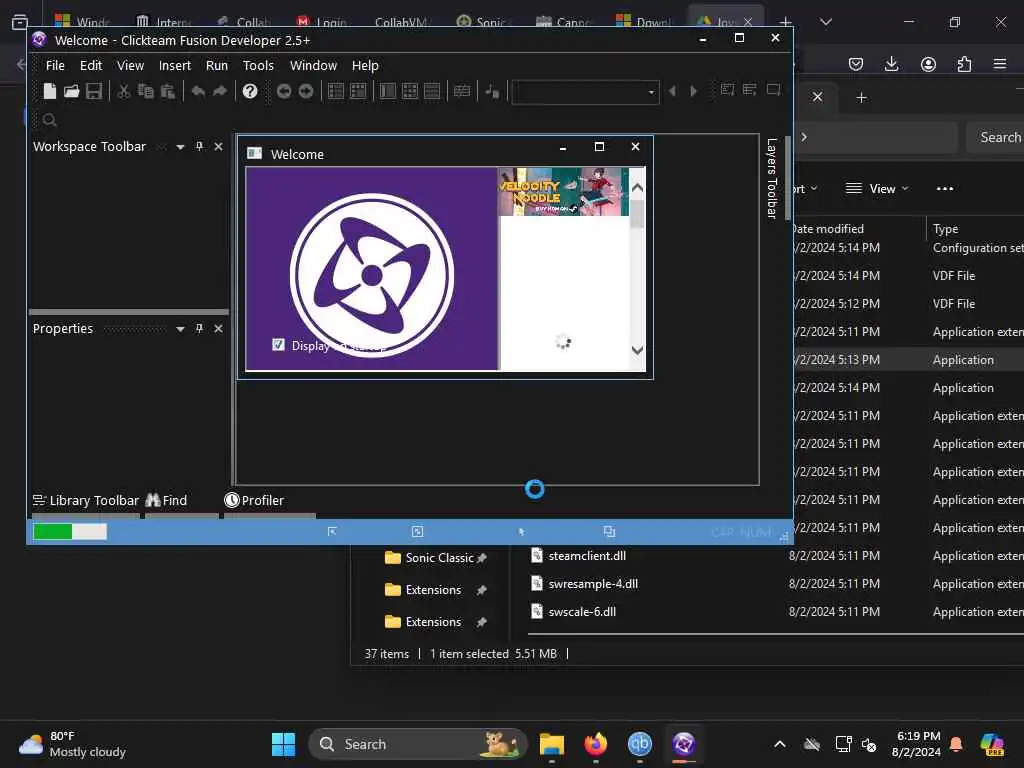This screenshot has width=1024, height=768.
Task: Pin the Workspace Toolbar panel
Action: 199,146
